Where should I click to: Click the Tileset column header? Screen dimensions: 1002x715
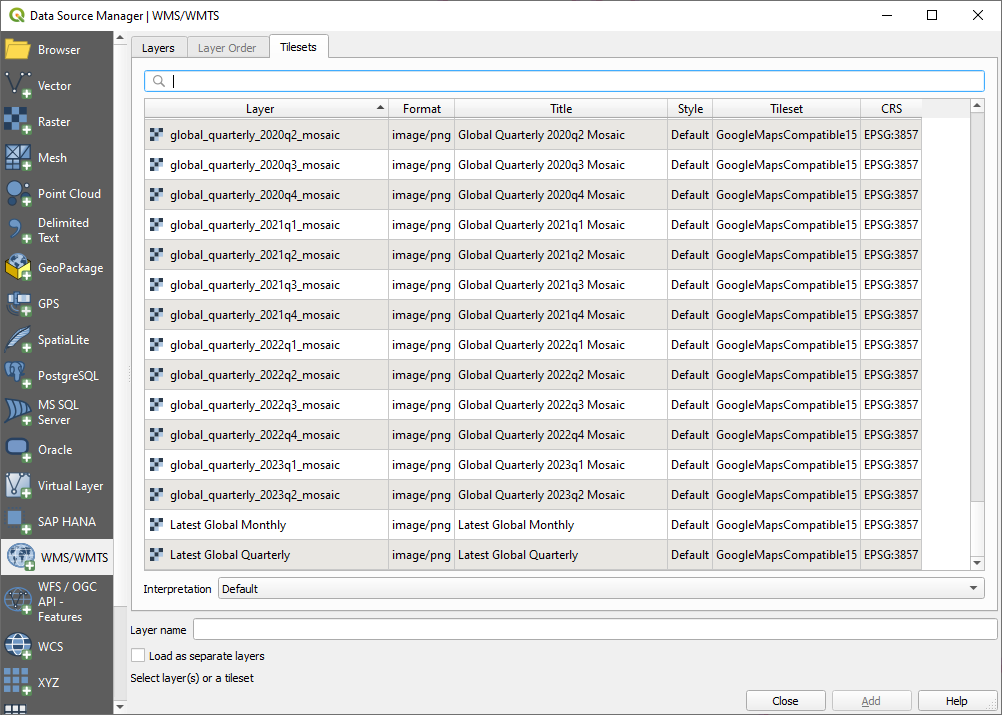tap(787, 109)
